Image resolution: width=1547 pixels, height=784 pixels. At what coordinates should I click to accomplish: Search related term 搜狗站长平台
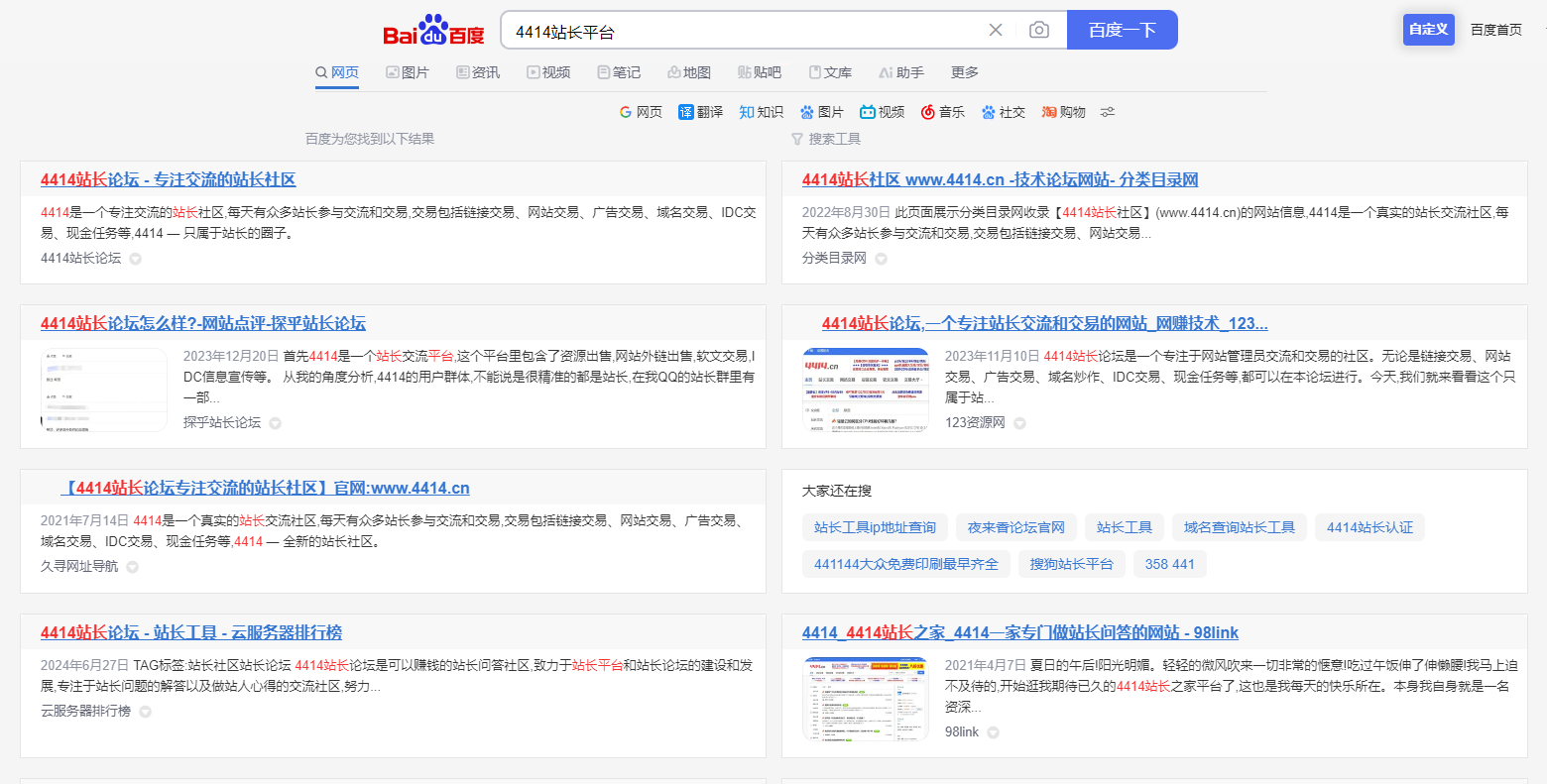(x=1071, y=564)
